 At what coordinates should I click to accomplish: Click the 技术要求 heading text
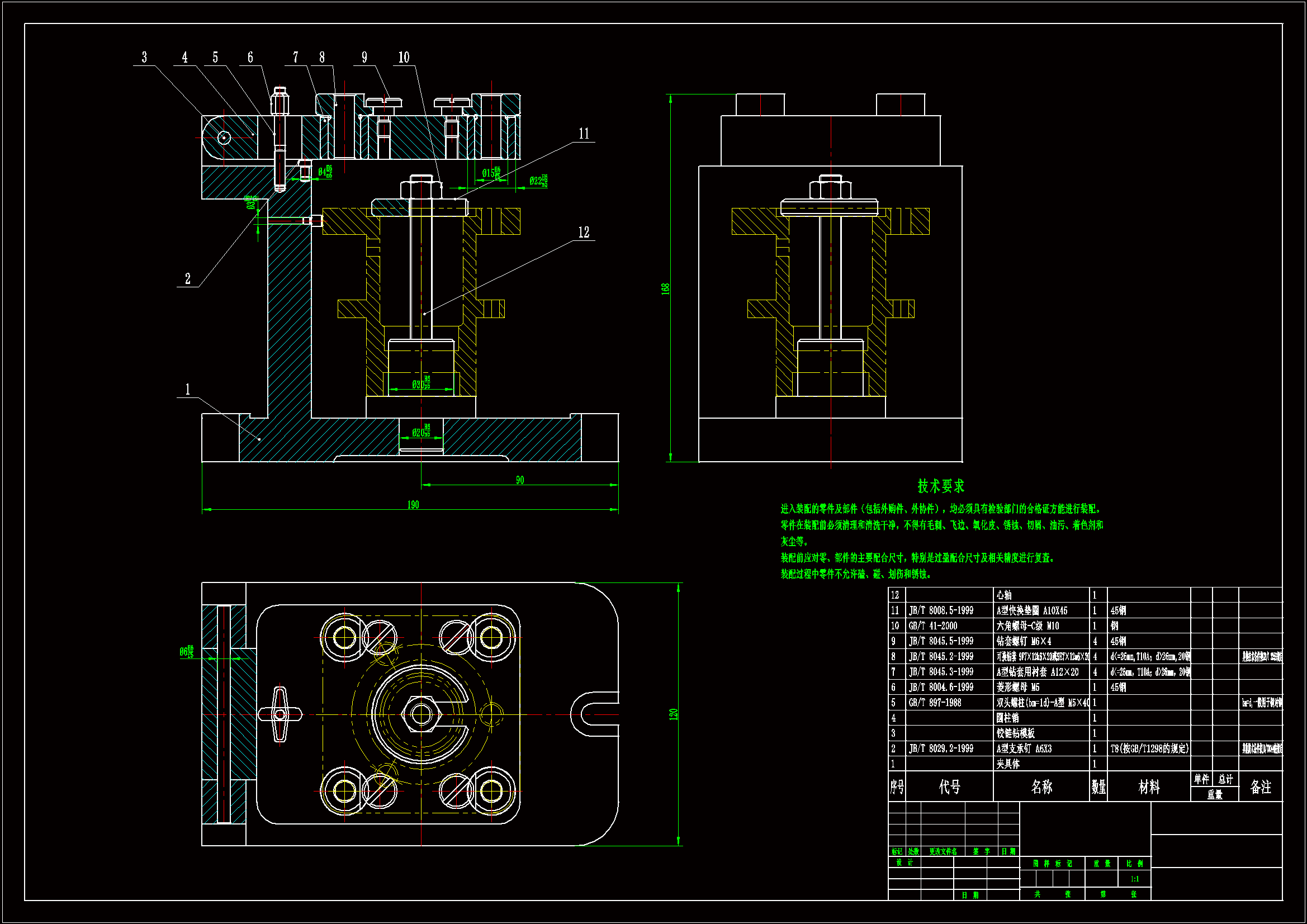click(940, 486)
